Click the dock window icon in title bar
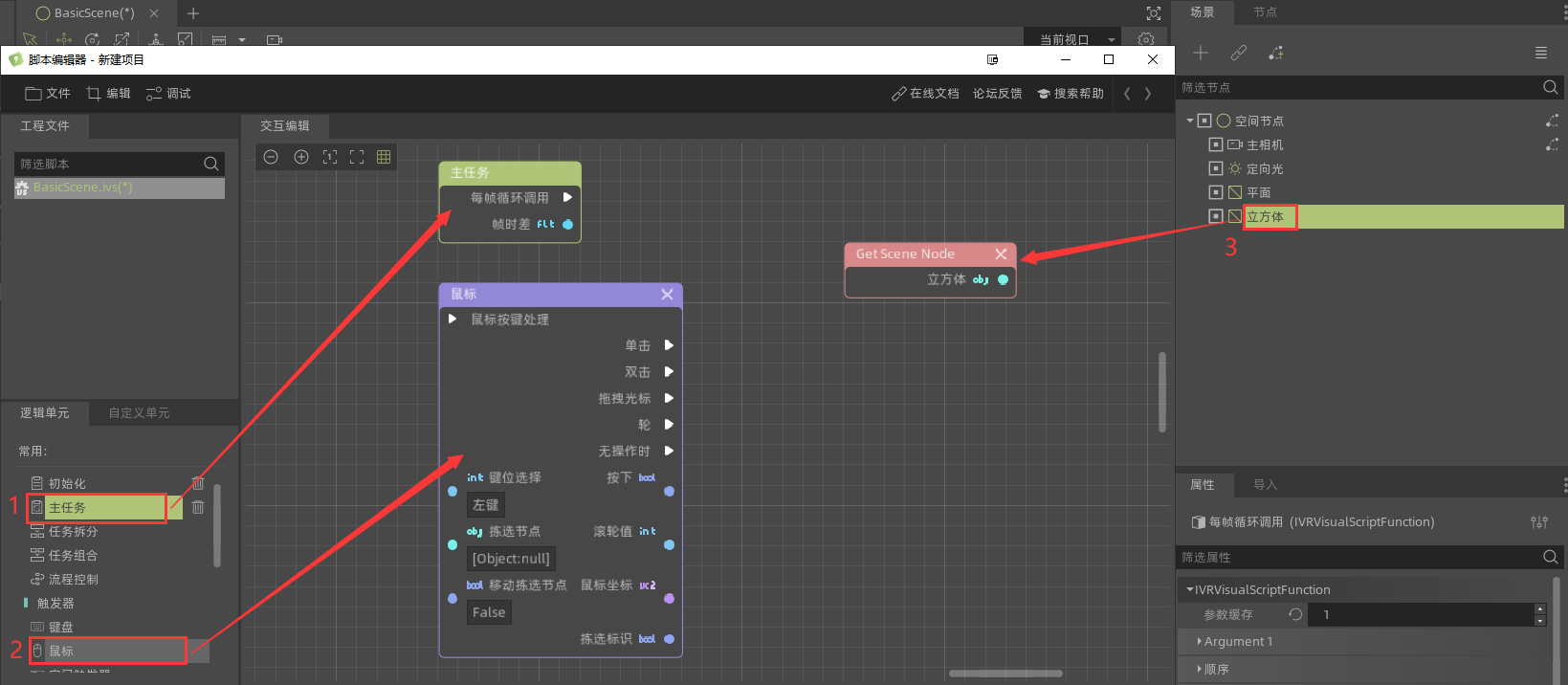The height and width of the screenshot is (685, 1568). pos(993,59)
